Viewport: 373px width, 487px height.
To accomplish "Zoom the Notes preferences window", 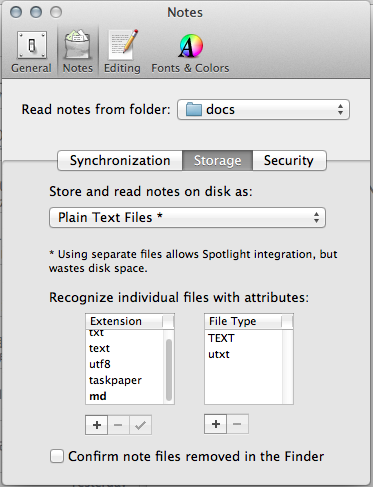I will tap(56, 12).
